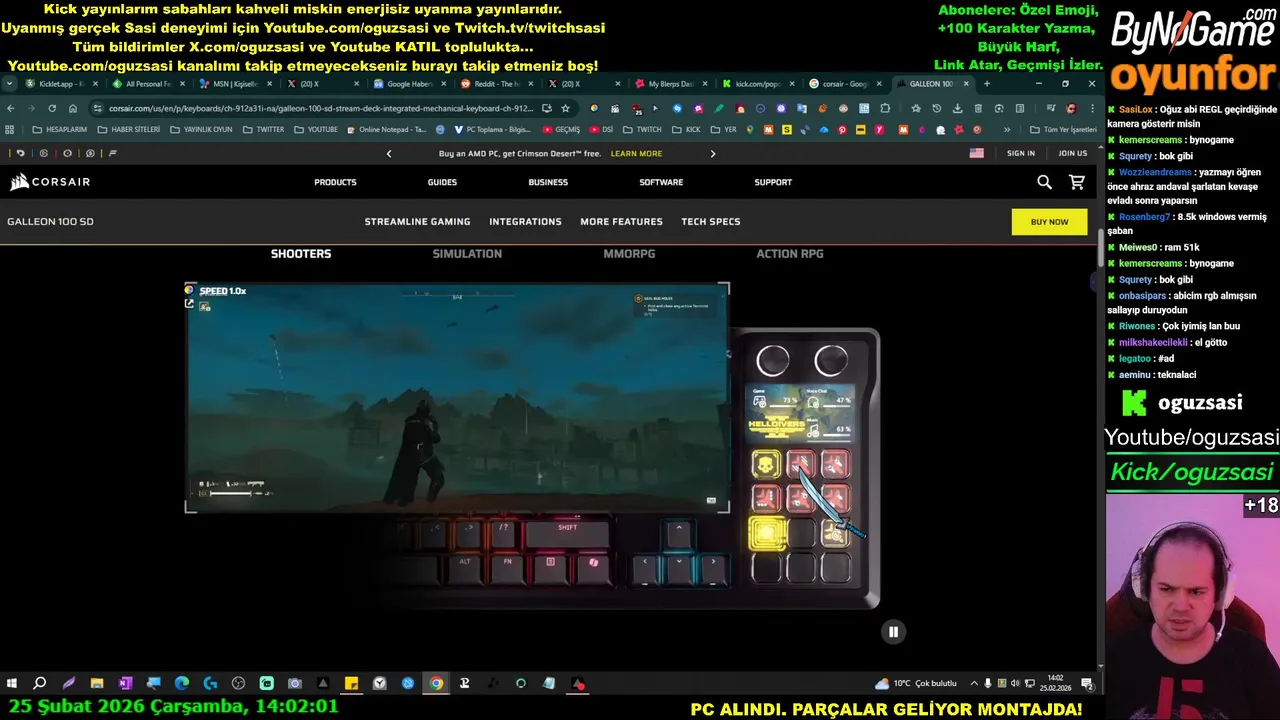Select SHOOTERS game tab
1280x720 pixels.
coord(301,254)
